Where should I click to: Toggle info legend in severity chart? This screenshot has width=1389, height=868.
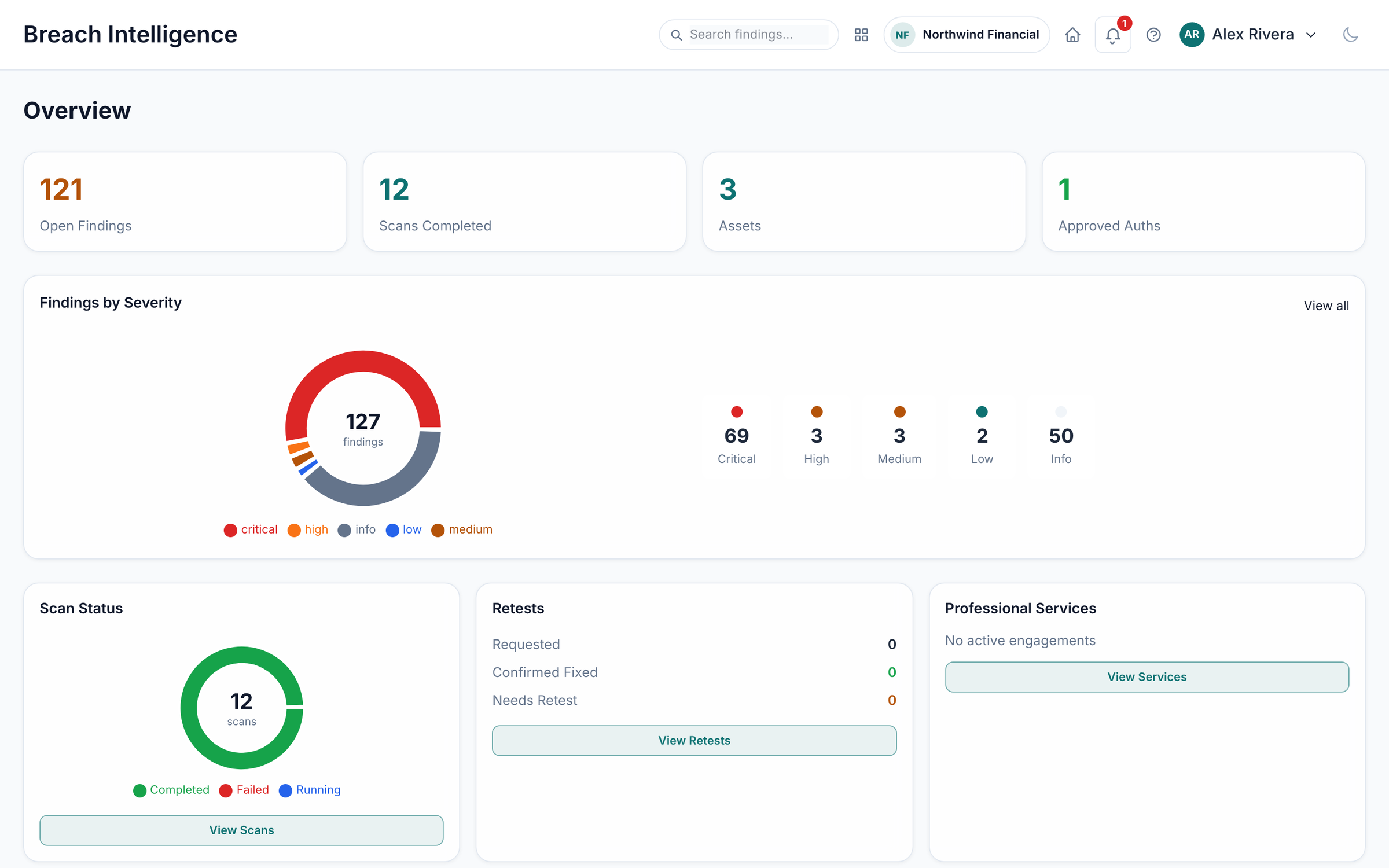pyautogui.click(x=357, y=529)
